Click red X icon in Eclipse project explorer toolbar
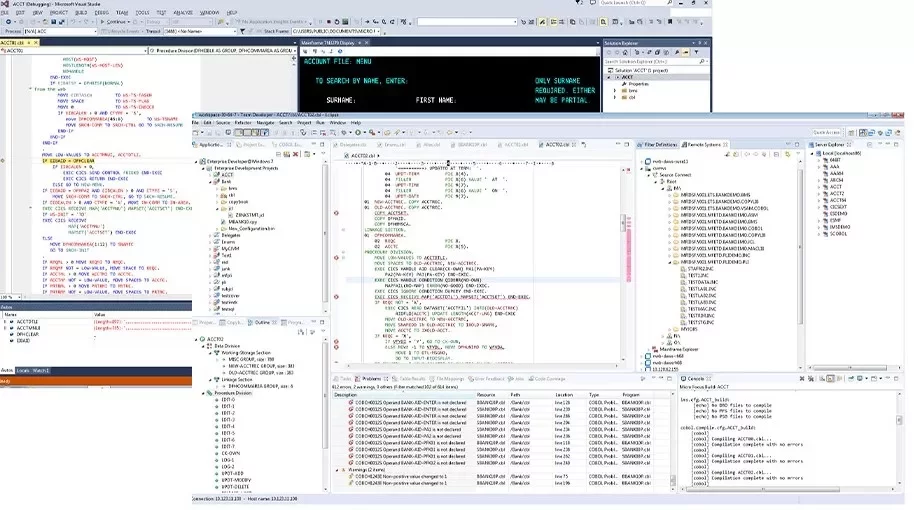This screenshot has height=510, width=914. (x=296, y=154)
